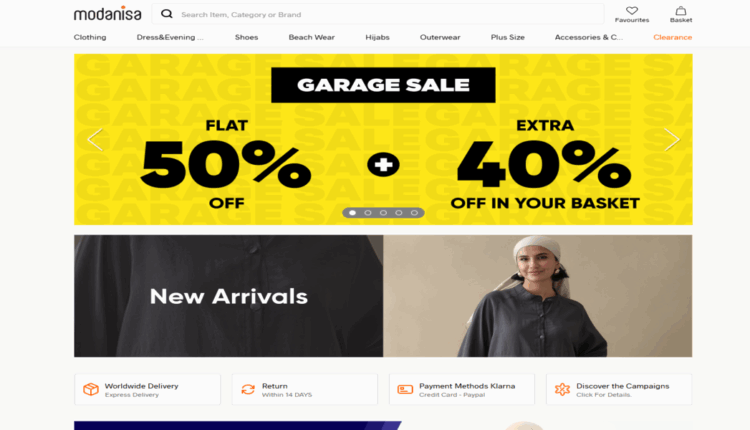750x430 pixels.
Task: Click the Worldwide Delivery box icon
Action: (x=91, y=389)
